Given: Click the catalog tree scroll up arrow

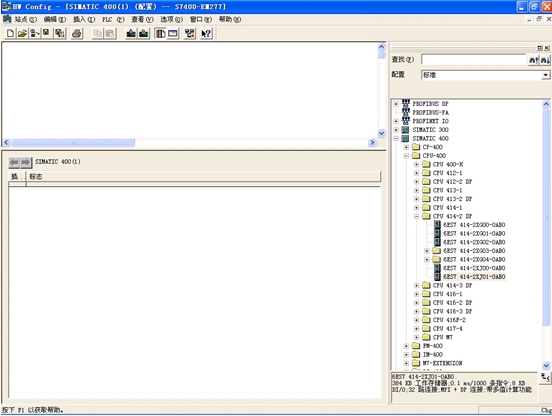Looking at the screenshot, I should point(546,104).
